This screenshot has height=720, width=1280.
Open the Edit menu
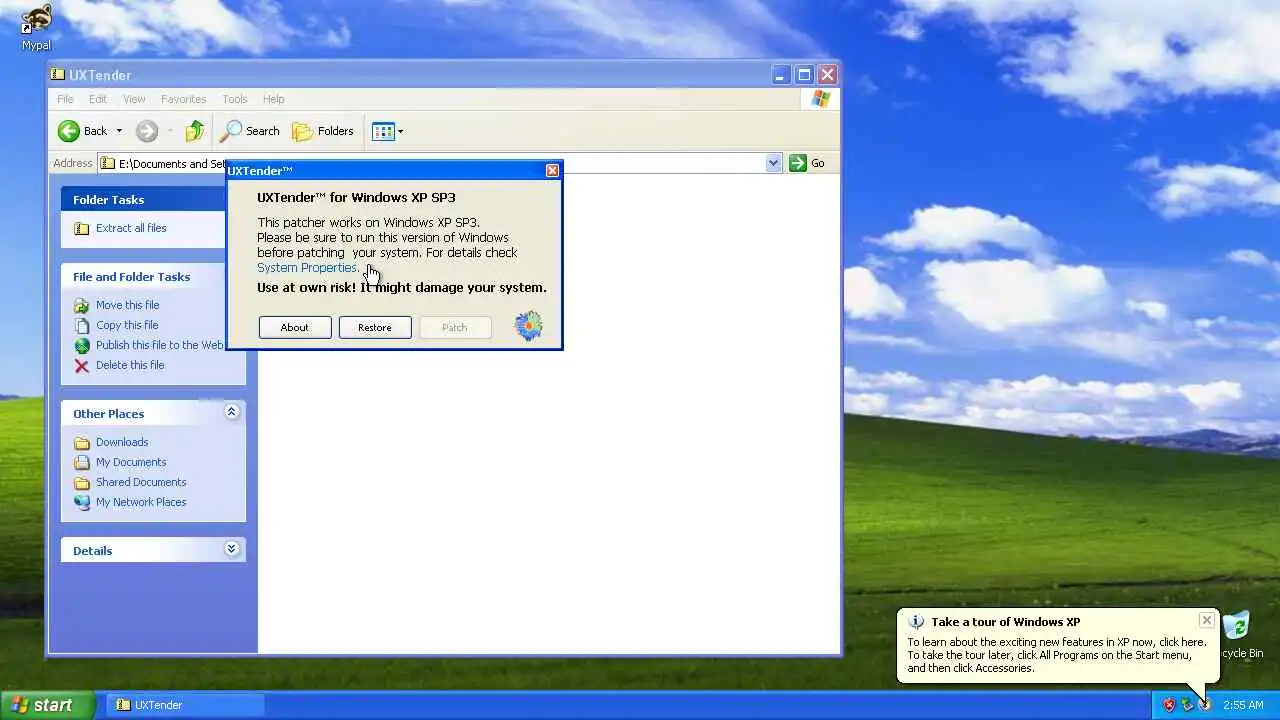coord(98,99)
